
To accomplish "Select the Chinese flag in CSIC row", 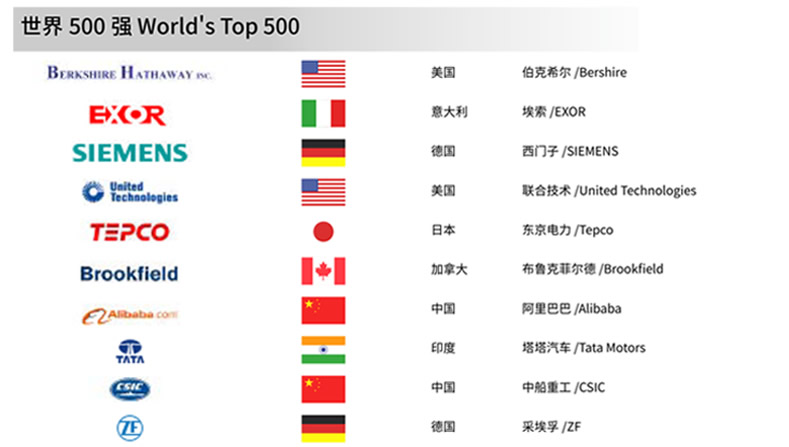I will [x=323, y=389].
